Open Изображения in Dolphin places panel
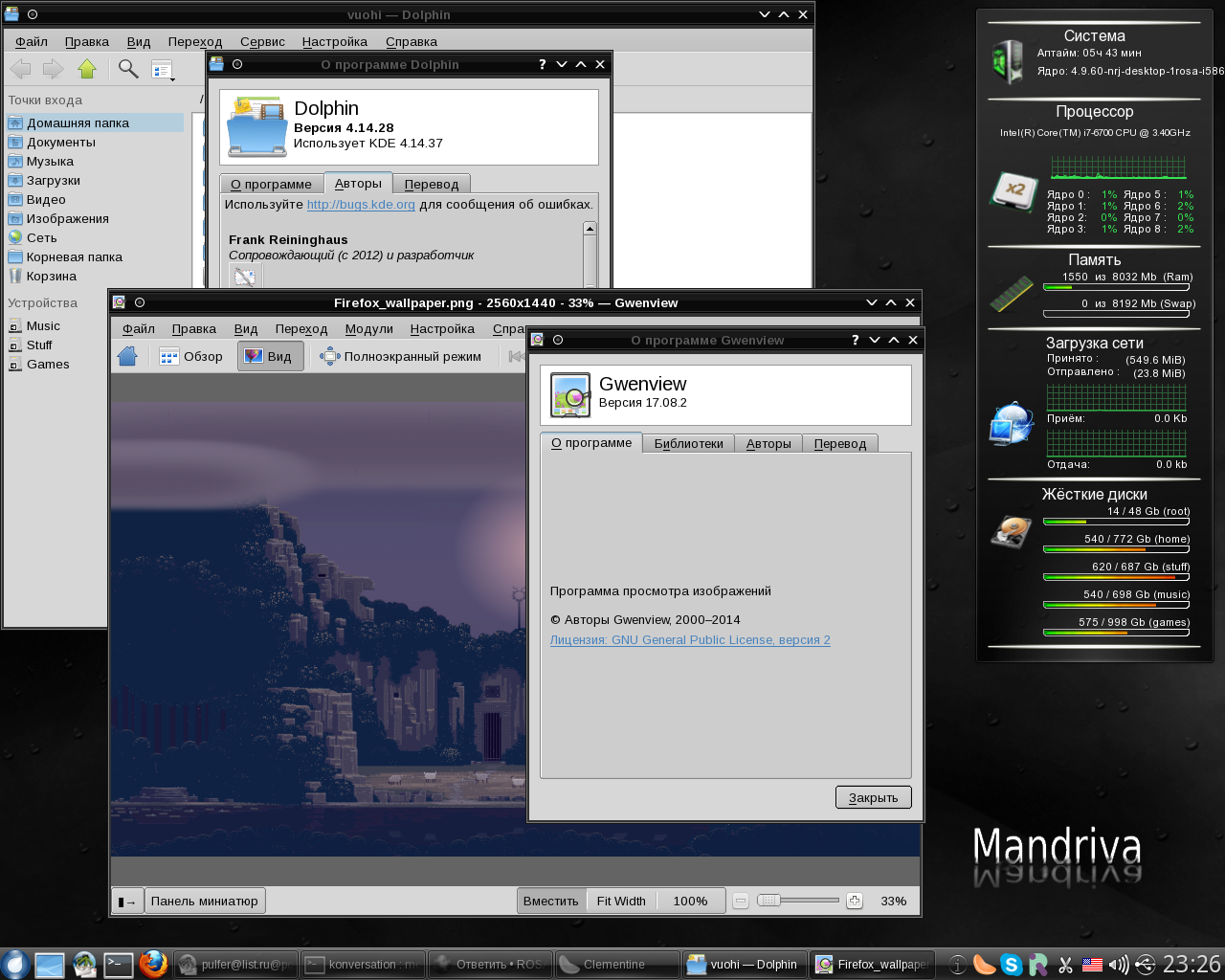 95,218
